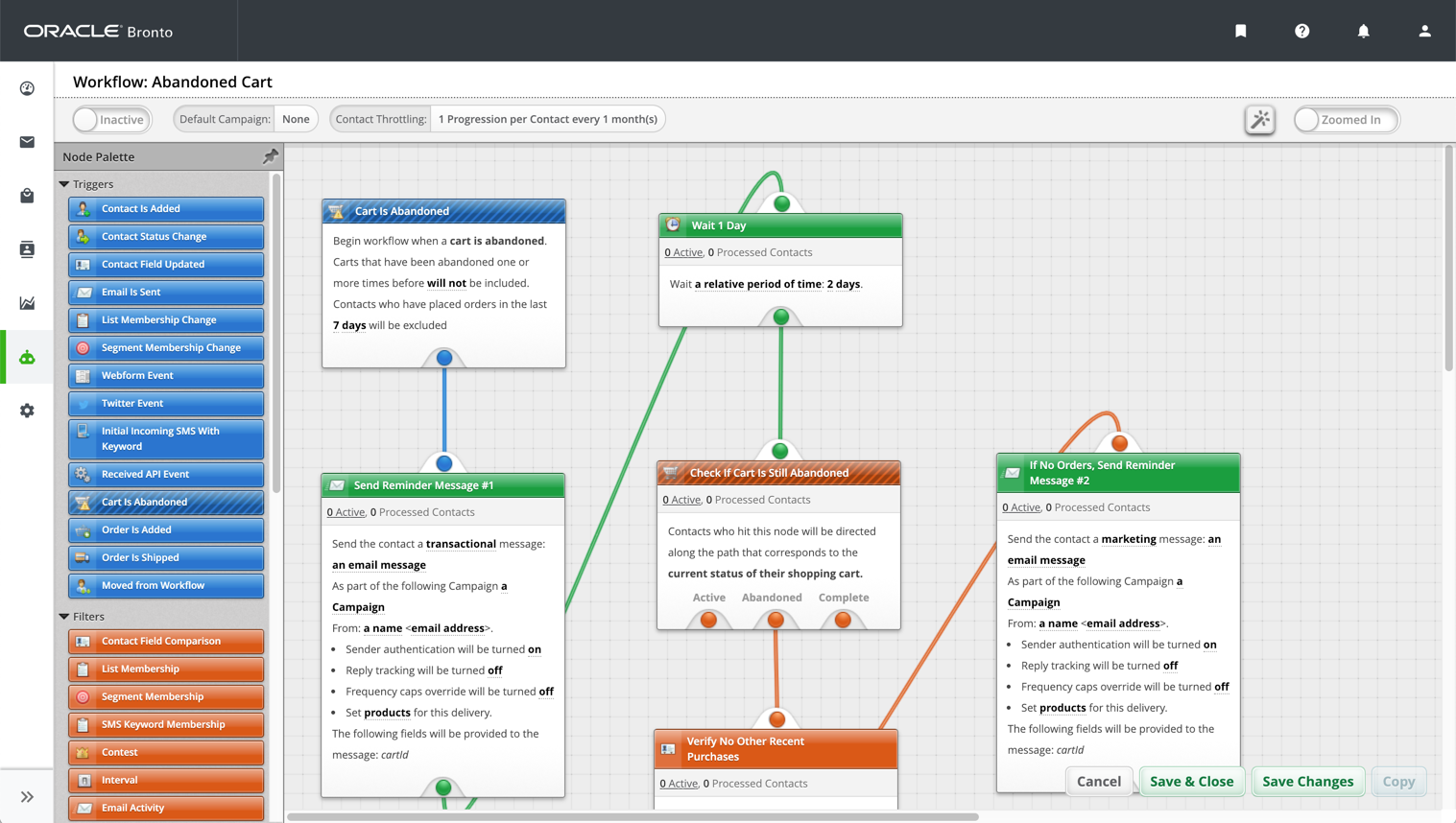Click the Wait 1 Day clock icon
This screenshot has width=1456, height=823.
click(x=674, y=224)
